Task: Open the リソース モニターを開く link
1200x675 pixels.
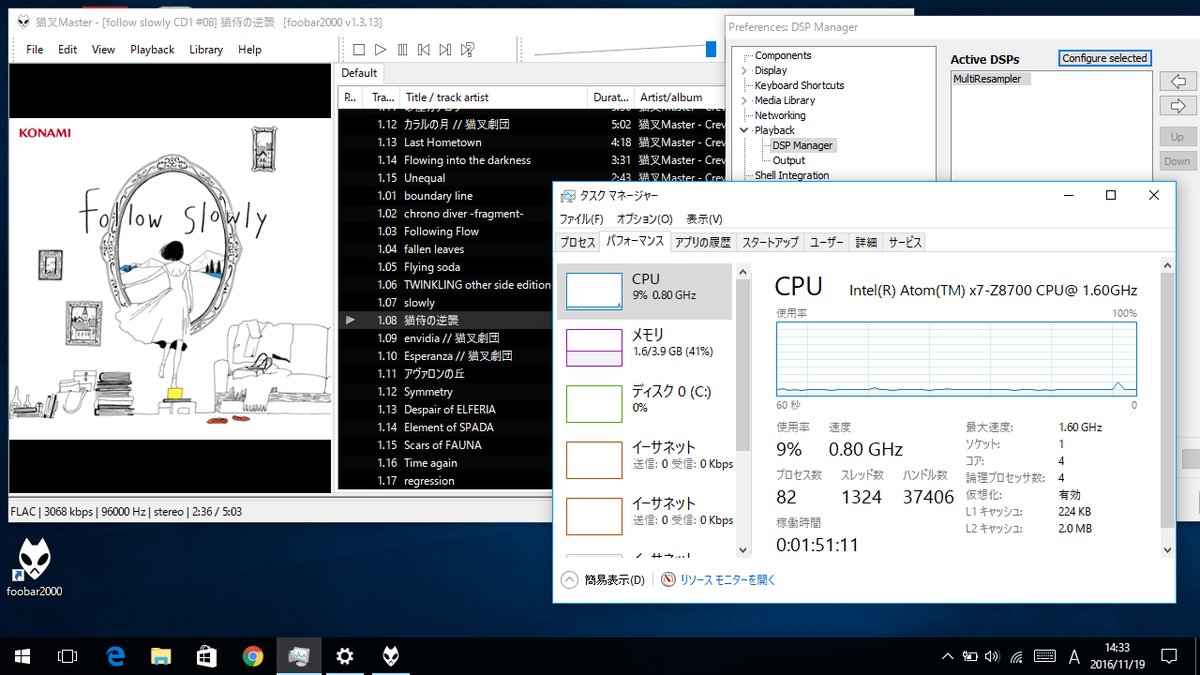Action: pyautogui.click(x=727, y=579)
